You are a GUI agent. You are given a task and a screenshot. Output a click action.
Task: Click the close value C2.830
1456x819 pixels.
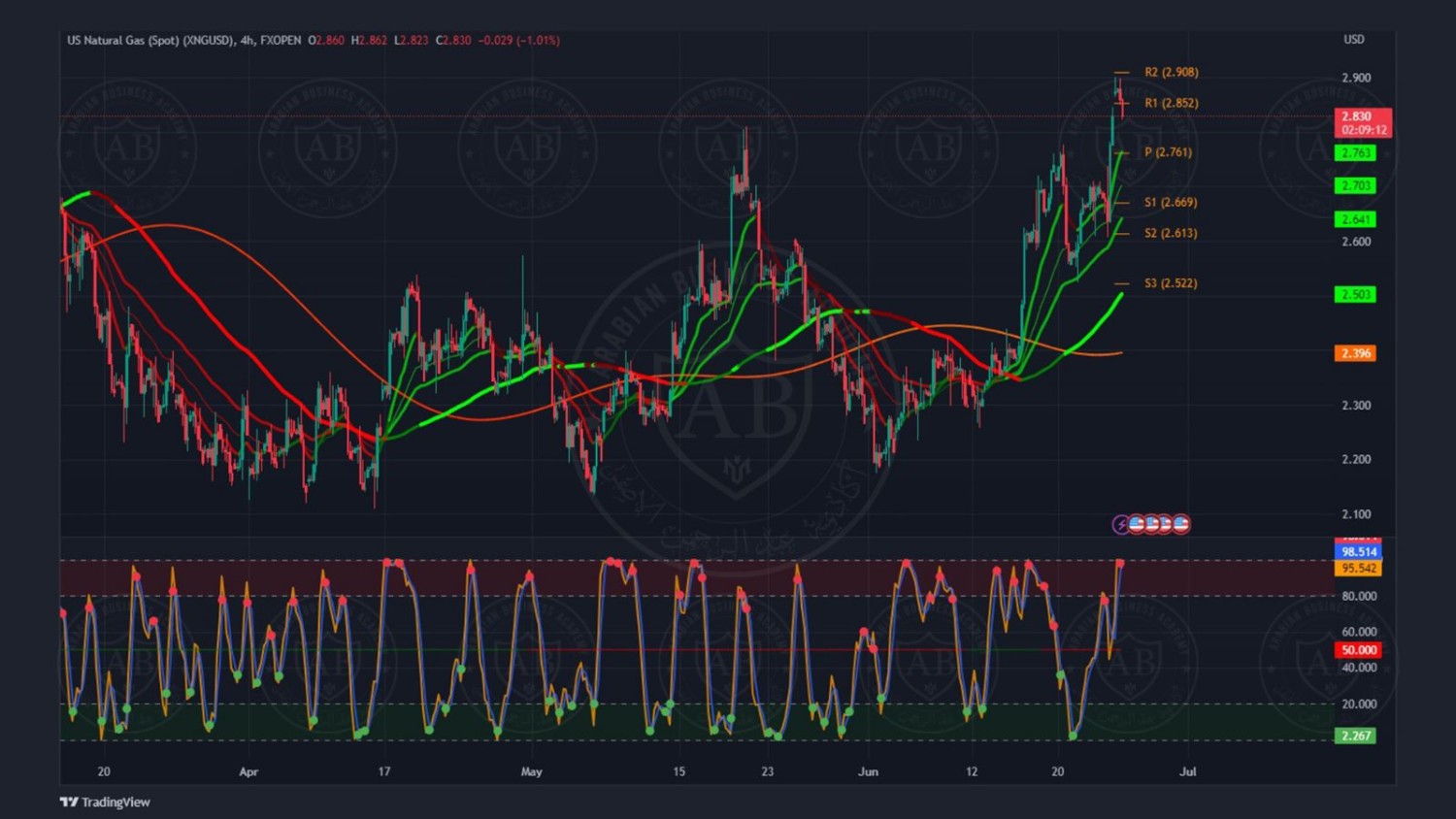click(453, 41)
